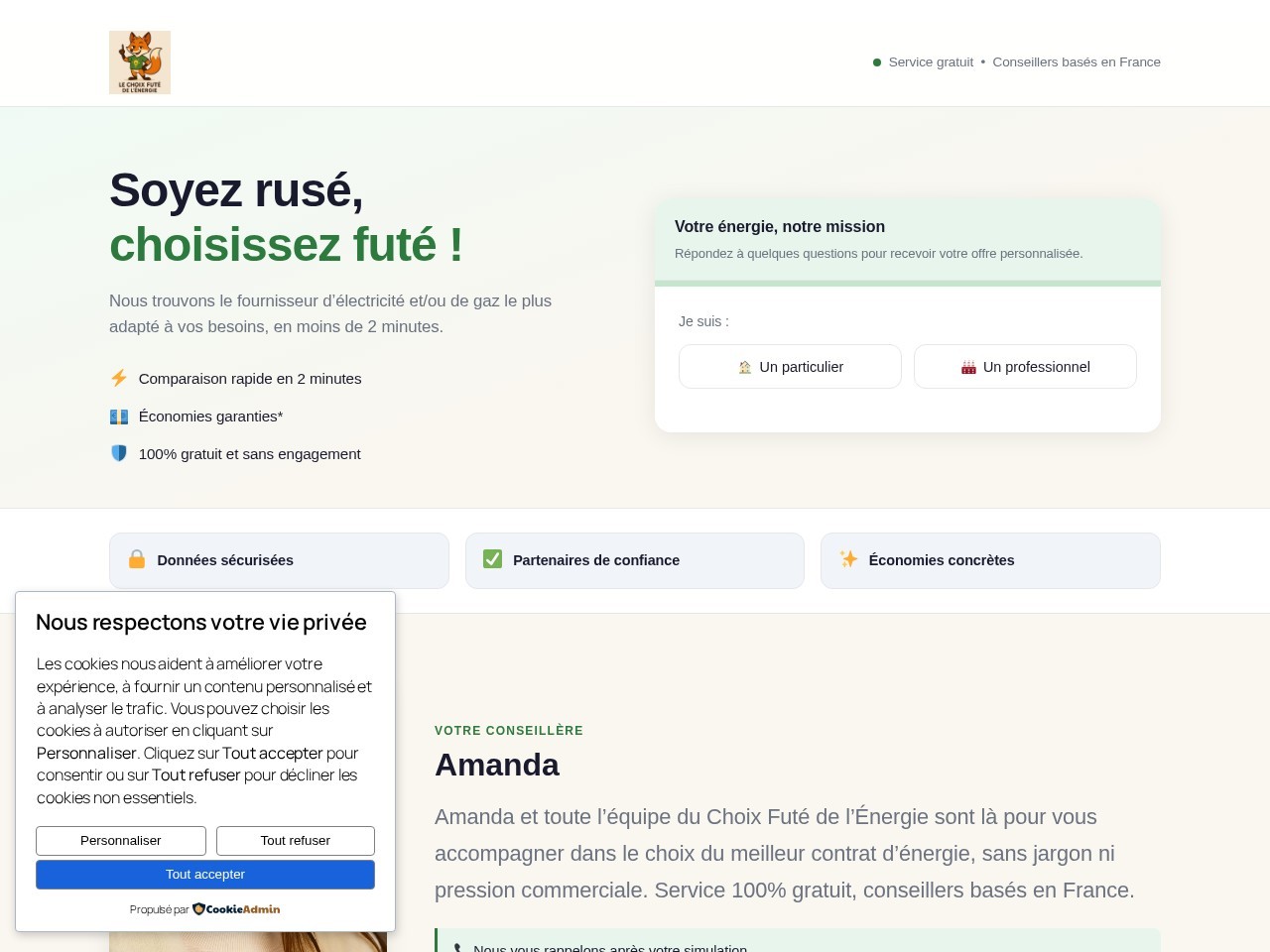
Task: Click the VOTRE CONSEILLÈRE label
Action: (509, 731)
